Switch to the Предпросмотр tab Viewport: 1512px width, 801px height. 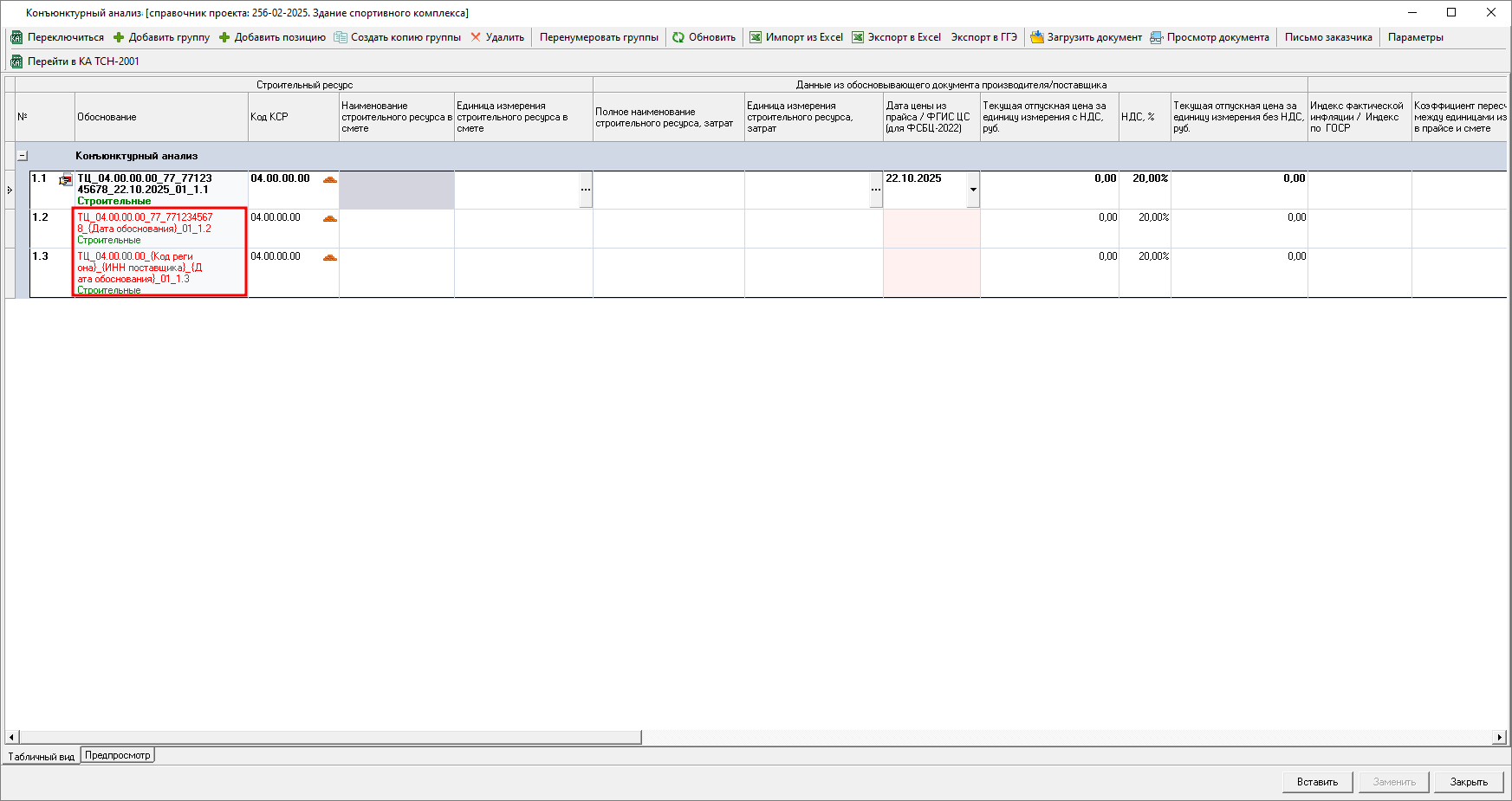[x=118, y=755]
